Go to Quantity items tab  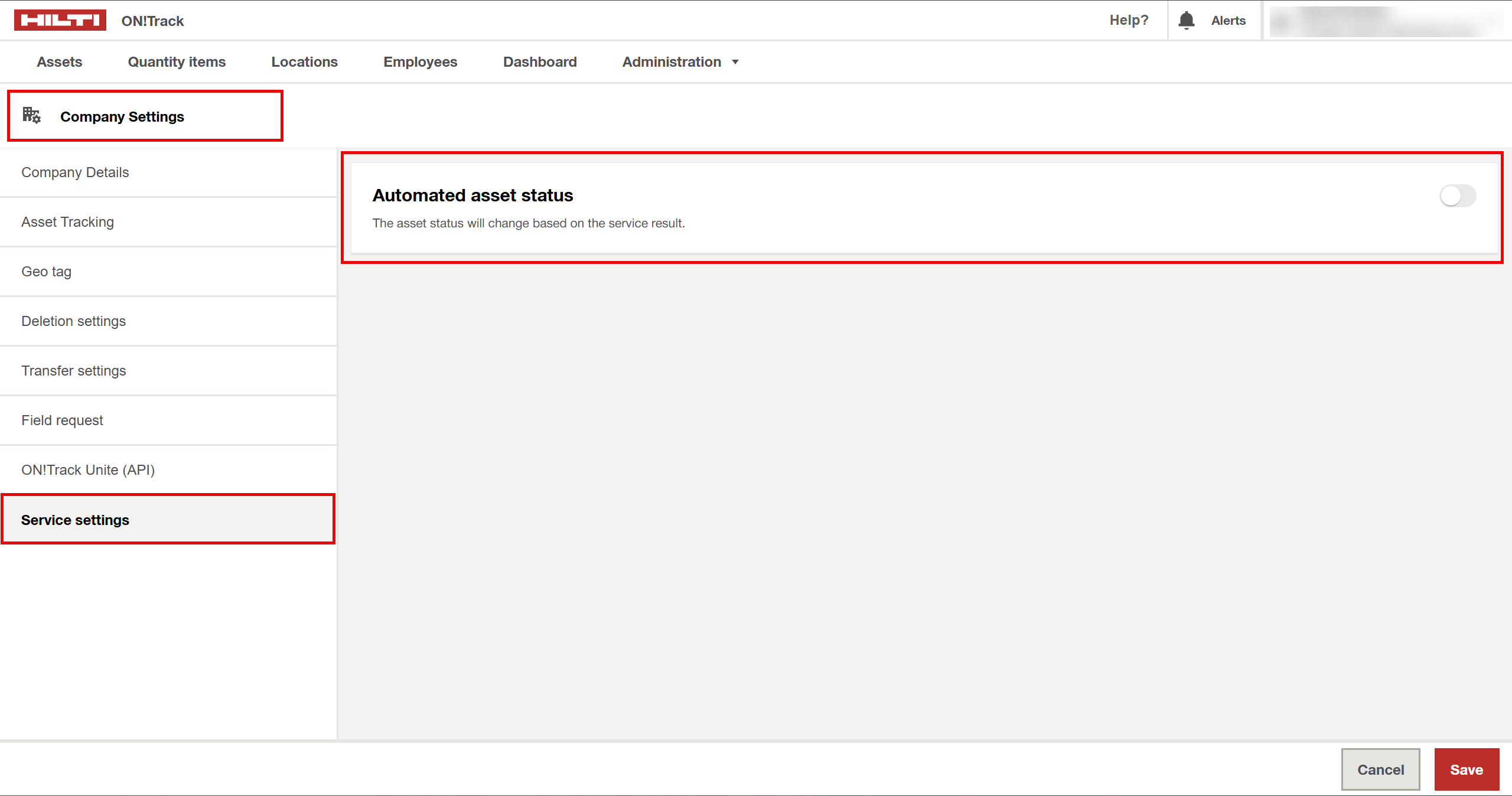[177, 62]
